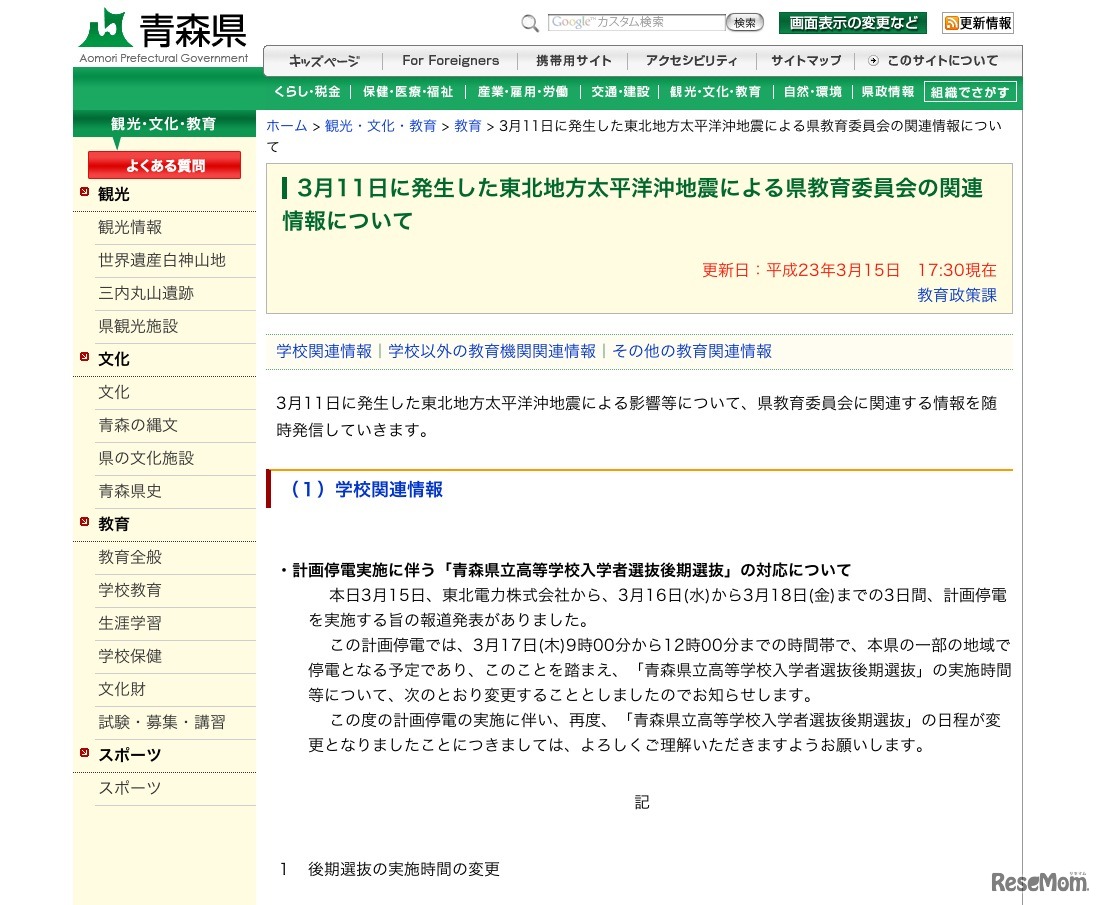Select the For Foreigners menu item
The height and width of the screenshot is (905, 1102).
[450, 60]
